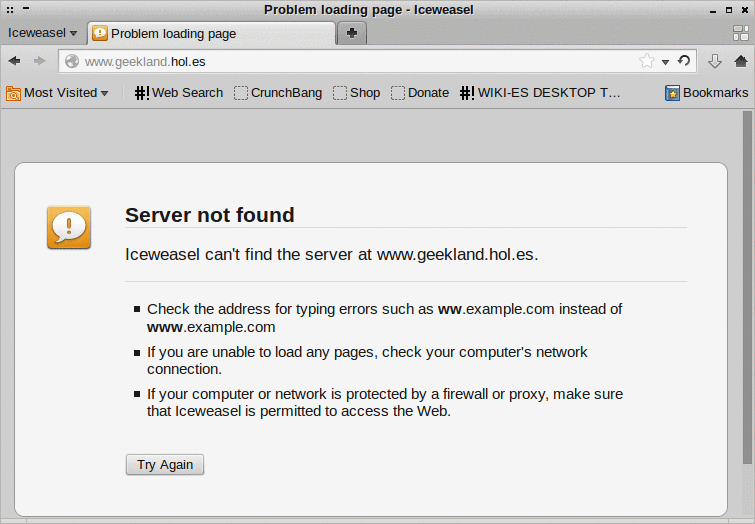Open the WIKI-ES DESKTOP bookmark
Image resolution: width=755 pixels, height=524 pixels.
tap(540, 92)
